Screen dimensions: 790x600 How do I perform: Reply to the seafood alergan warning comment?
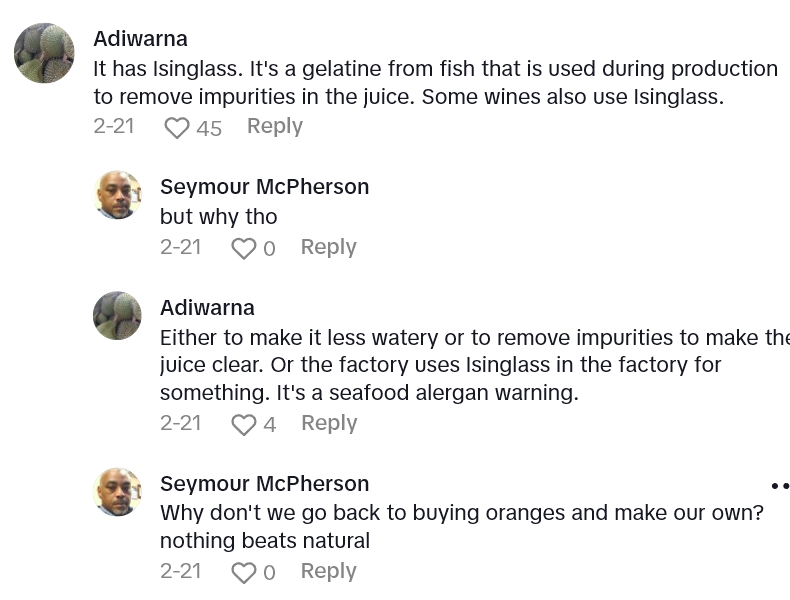pos(328,423)
